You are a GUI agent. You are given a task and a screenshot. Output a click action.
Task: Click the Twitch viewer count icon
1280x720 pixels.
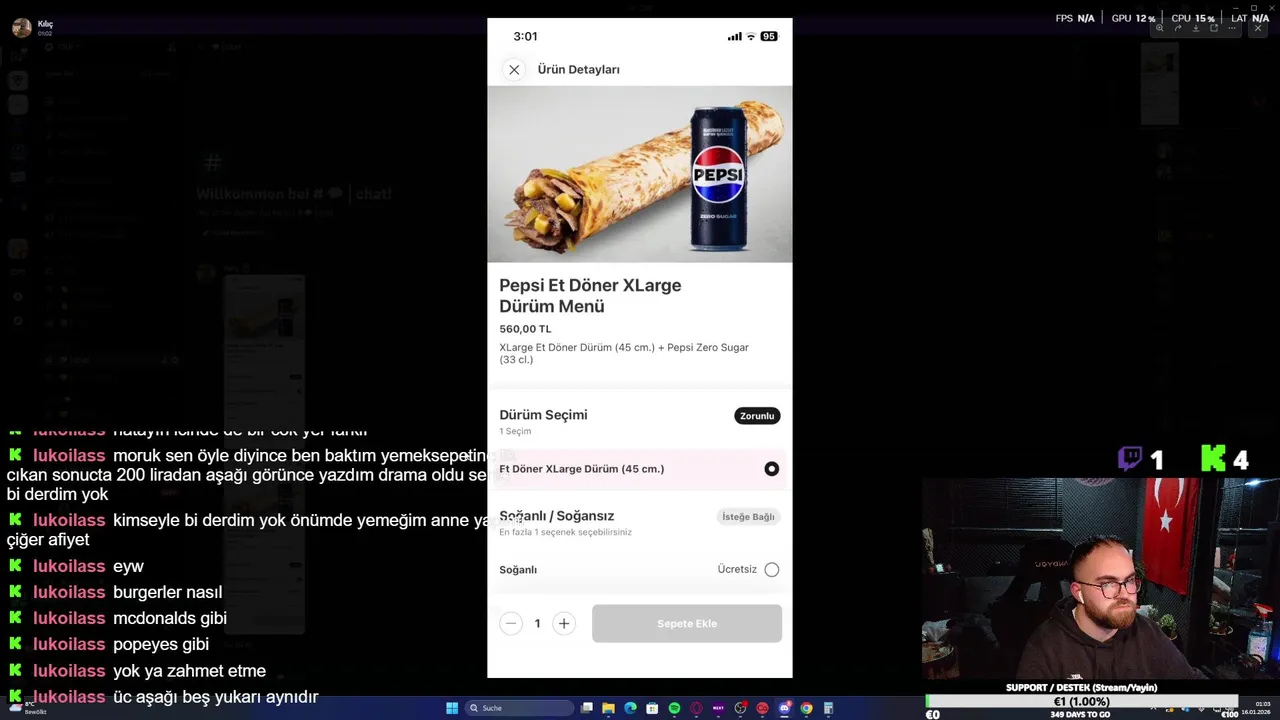[x=1130, y=459]
